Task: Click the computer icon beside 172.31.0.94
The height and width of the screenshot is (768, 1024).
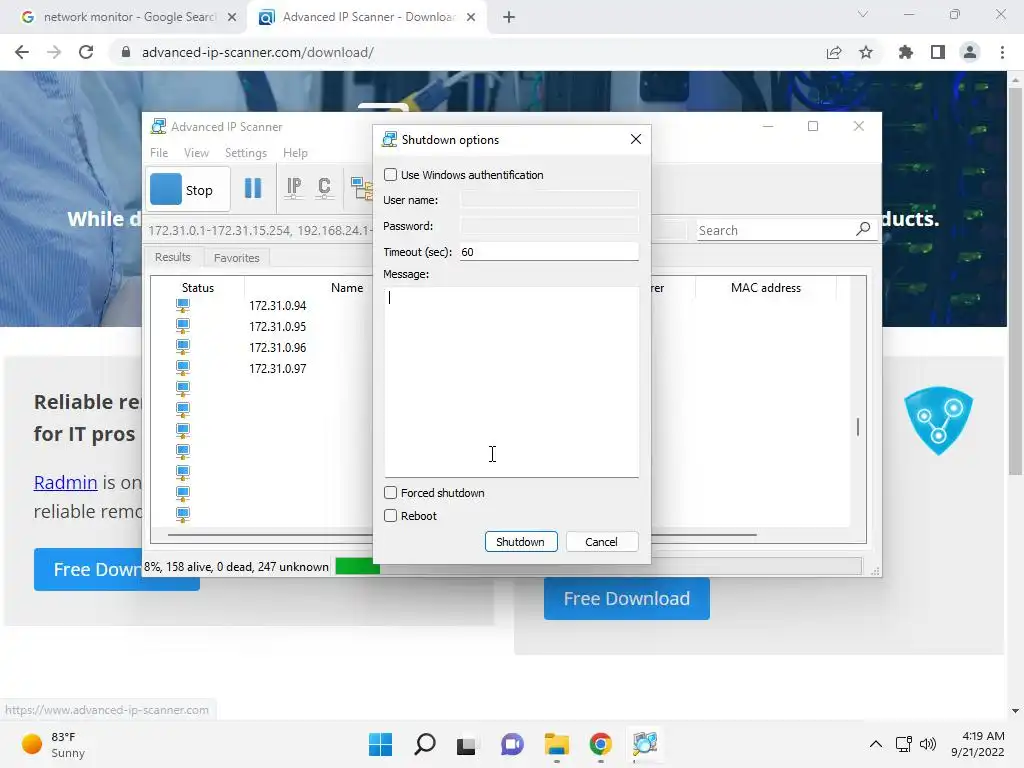Action: coord(183,305)
